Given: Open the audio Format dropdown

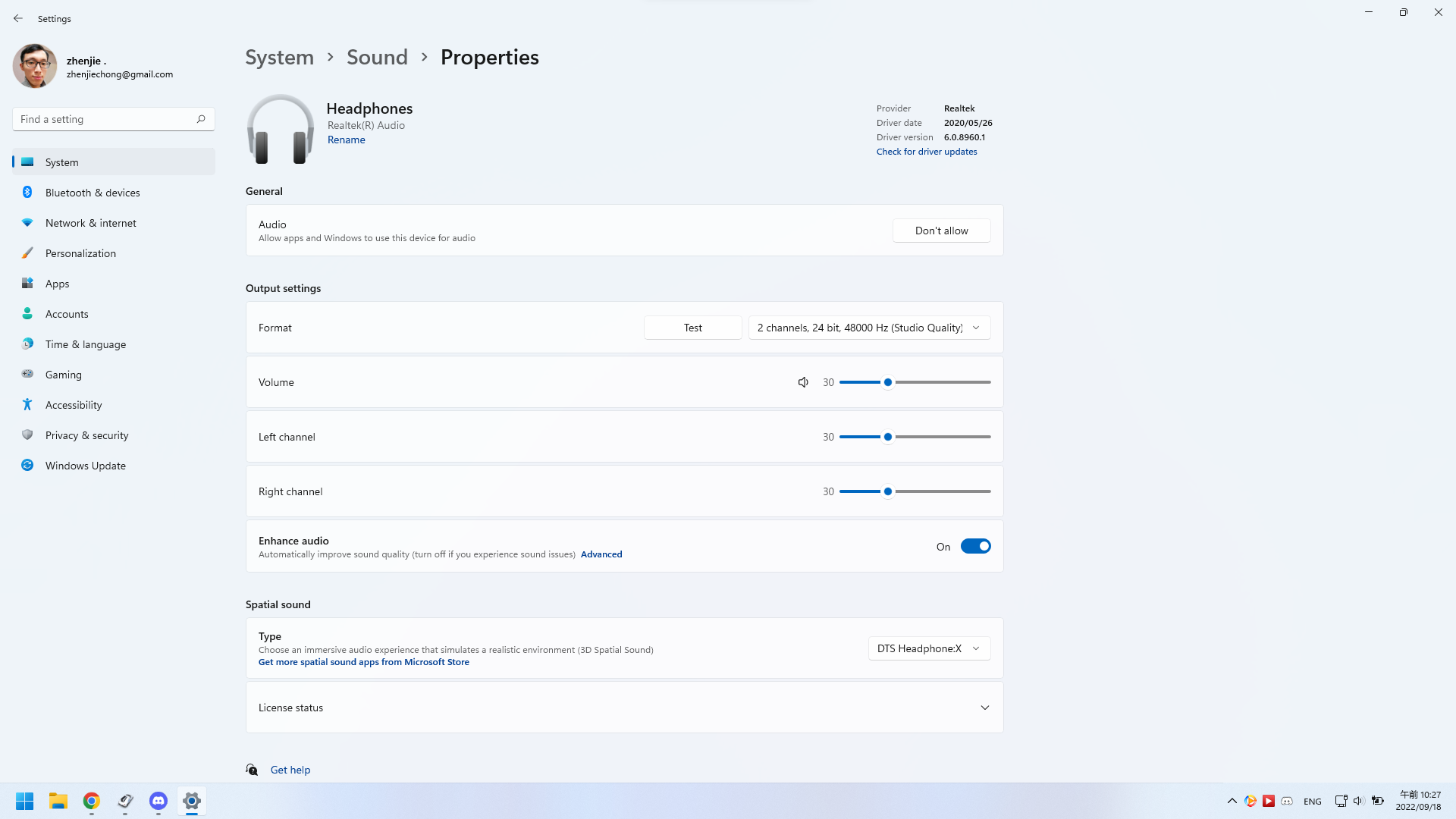Looking at the screenshot, I should point(869,328).
